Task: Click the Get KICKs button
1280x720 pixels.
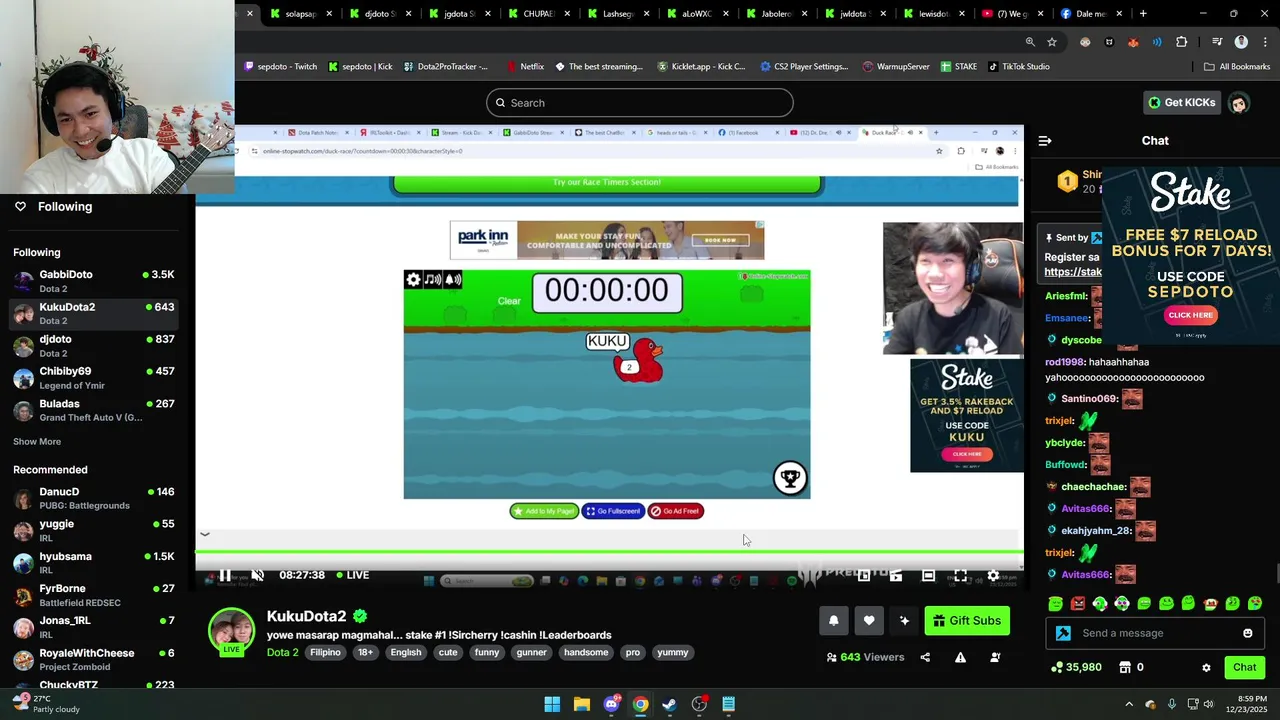Action: tap(1181, 102)
